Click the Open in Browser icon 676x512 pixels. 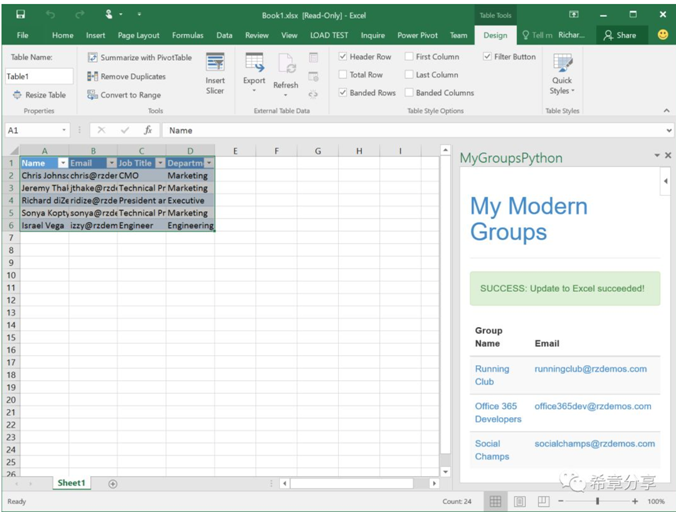tap(313, 77)
